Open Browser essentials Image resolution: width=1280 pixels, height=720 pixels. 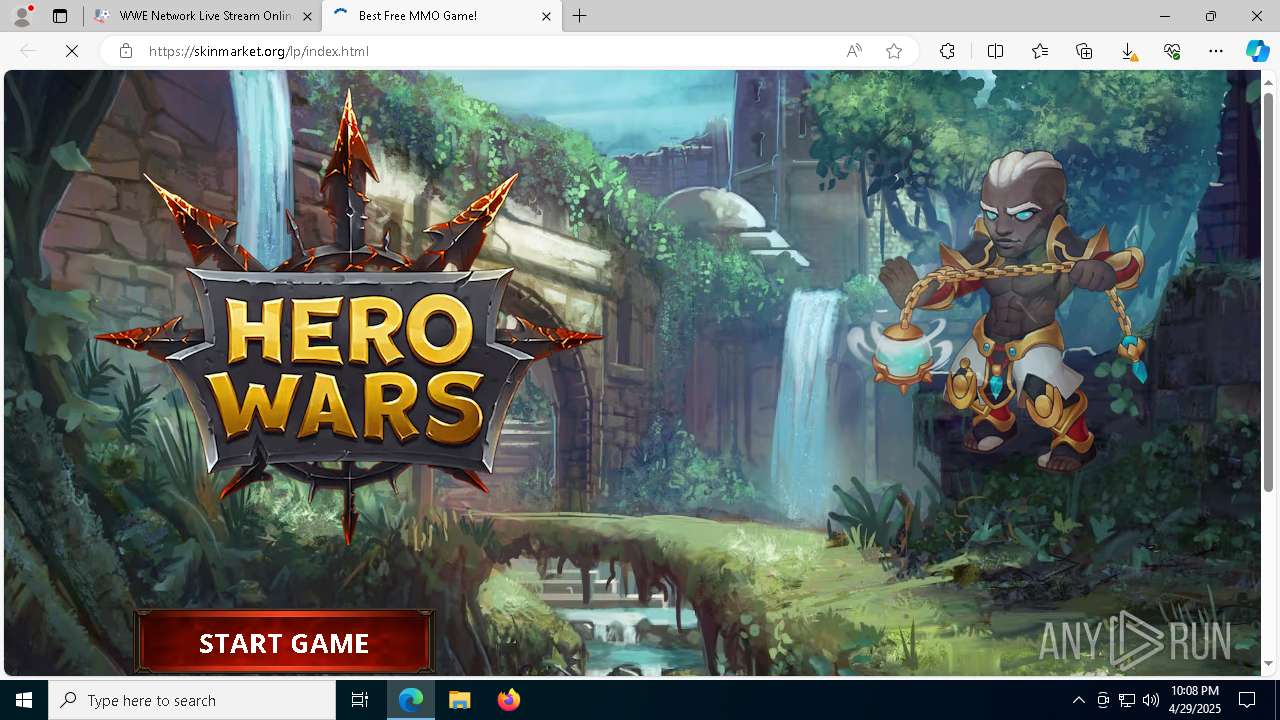pos(1172,51)
